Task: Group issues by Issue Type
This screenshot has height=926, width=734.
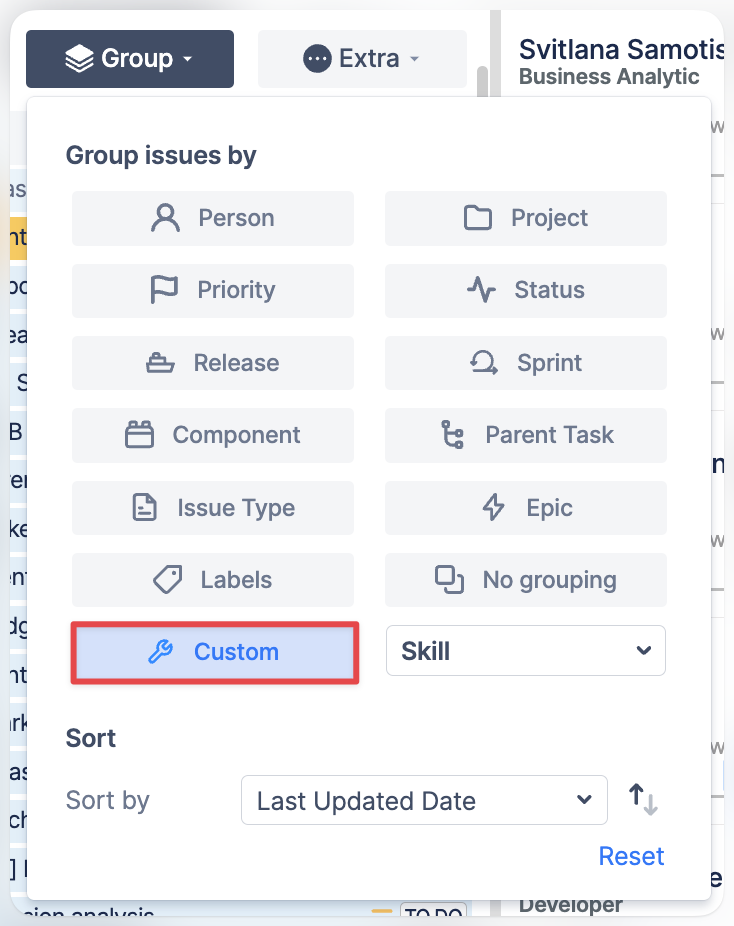Action: tap(213, 508)
